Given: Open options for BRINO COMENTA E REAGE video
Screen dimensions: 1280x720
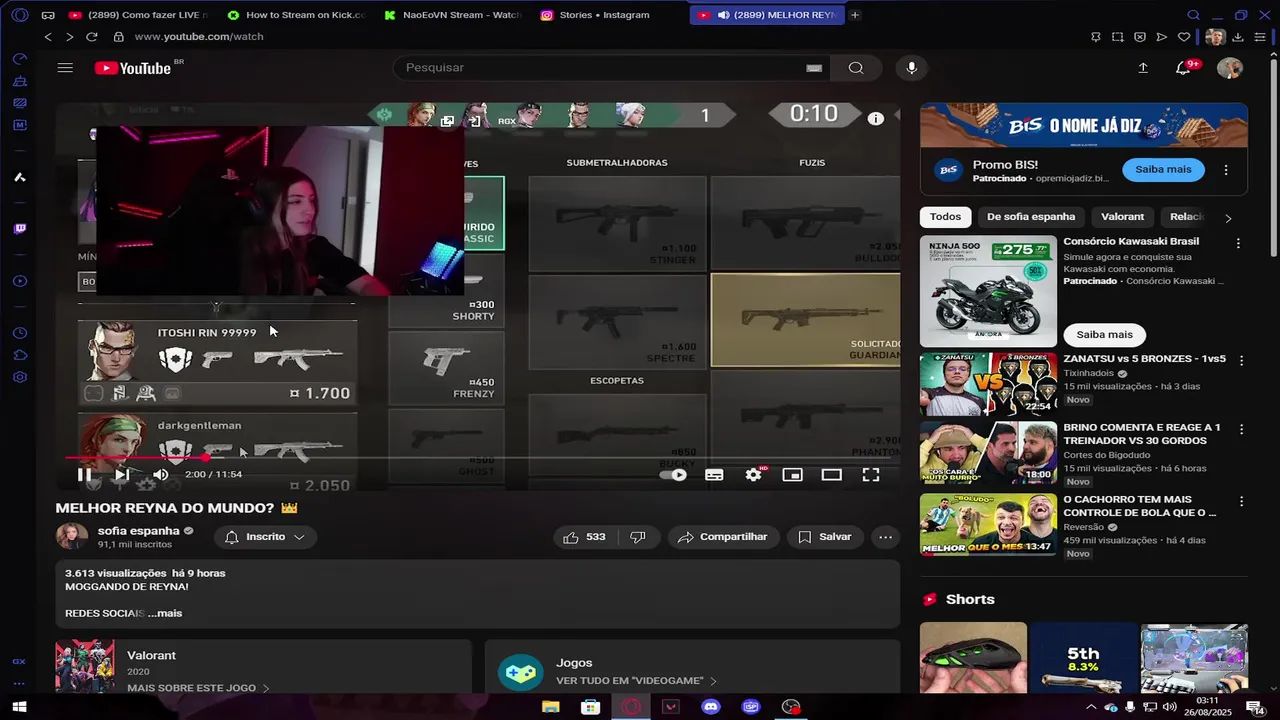Looking at the screenshot, I should [1241, 429].
